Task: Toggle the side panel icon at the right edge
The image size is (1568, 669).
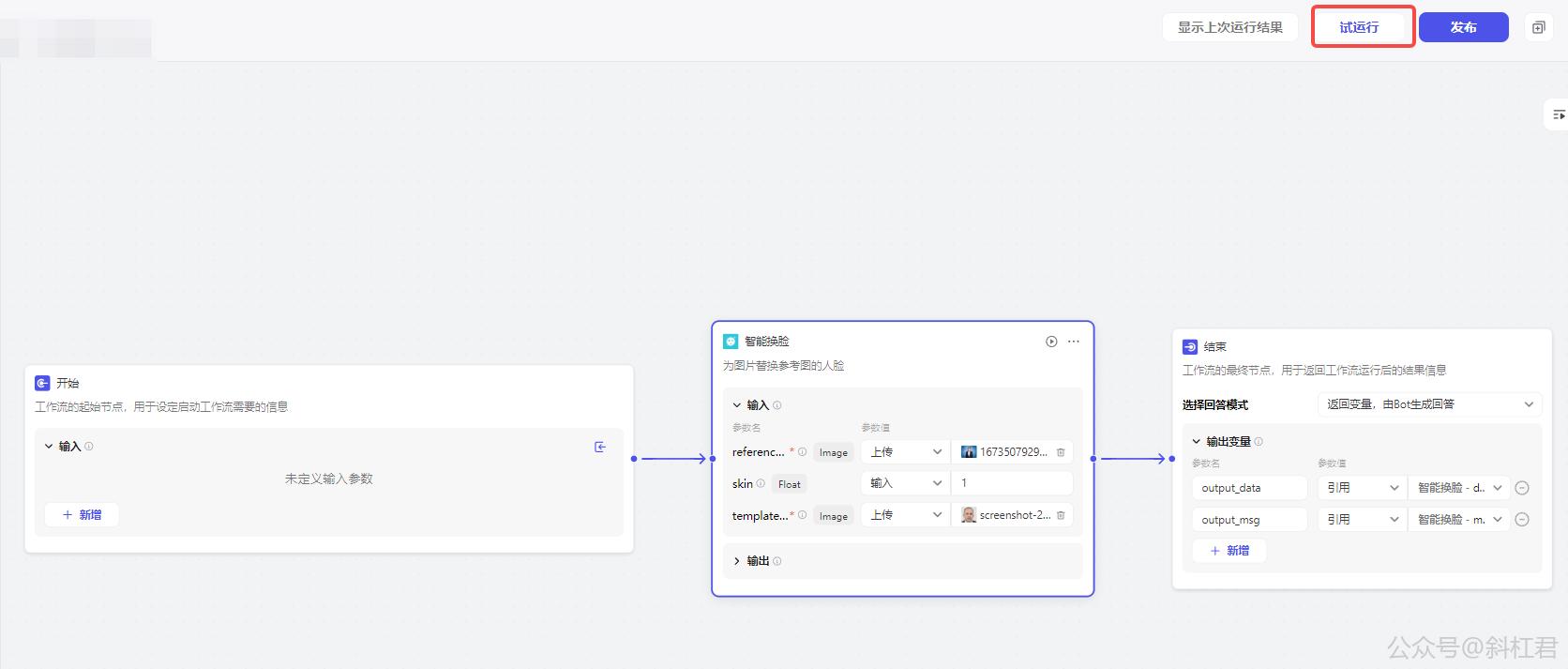Action: coord(1558,114)
